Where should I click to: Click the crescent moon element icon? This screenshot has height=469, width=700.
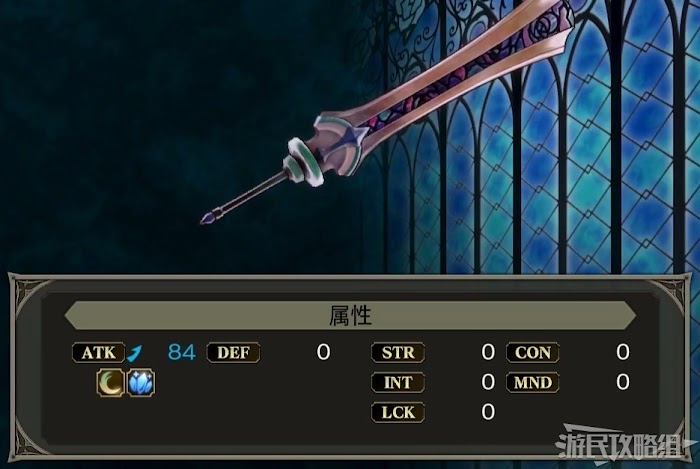[x=110, y=382]
